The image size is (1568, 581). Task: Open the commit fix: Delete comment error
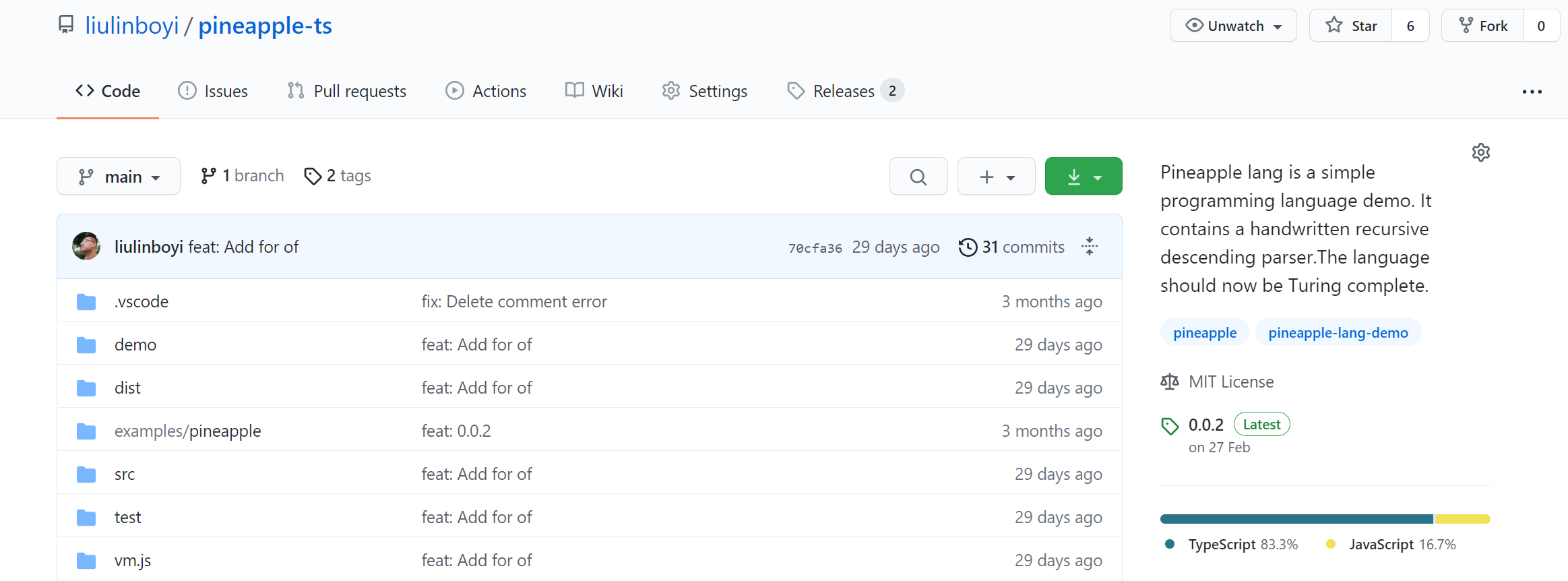tap(514, 301)
